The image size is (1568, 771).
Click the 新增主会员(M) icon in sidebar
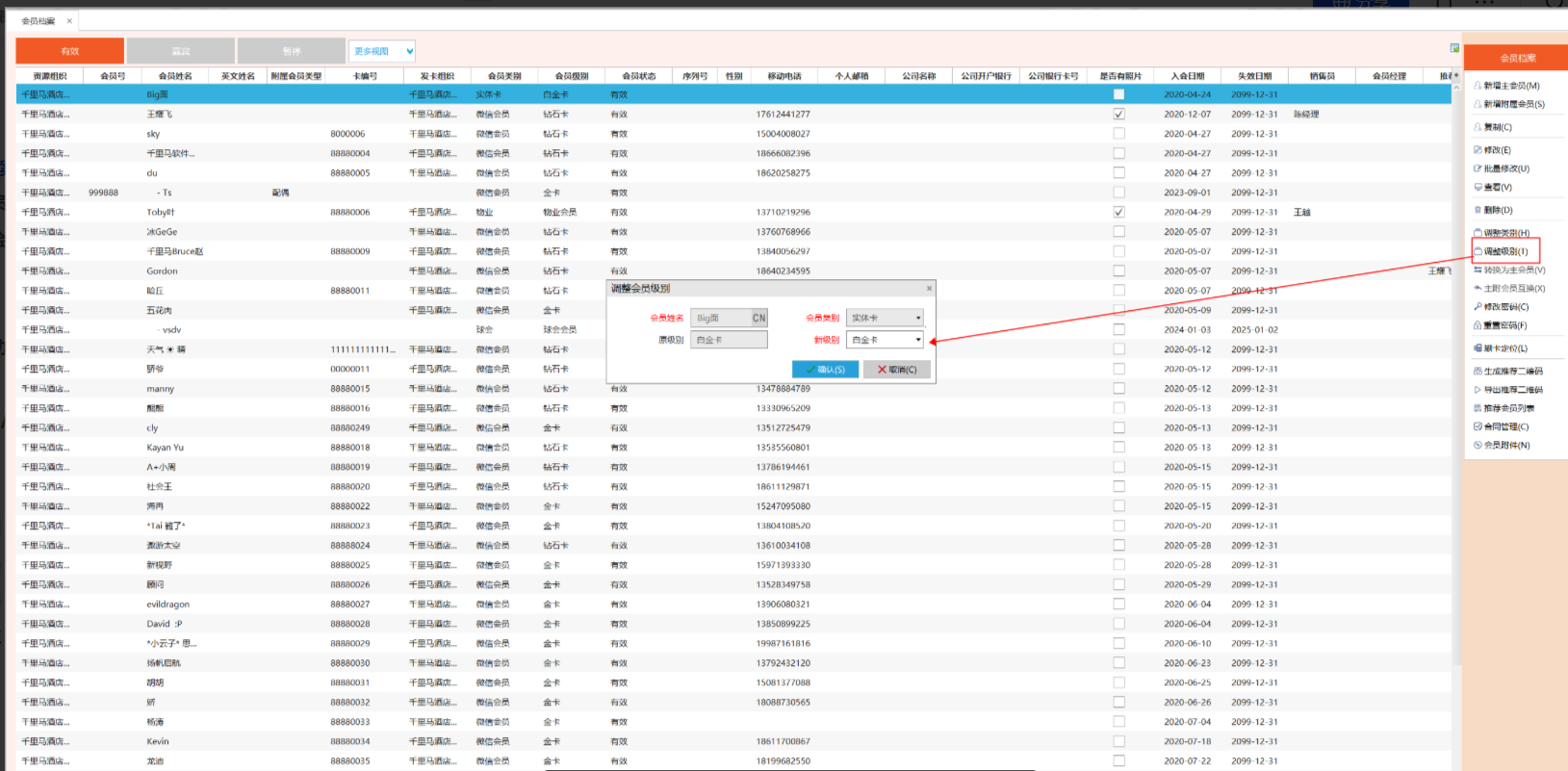click(1478, 86)
